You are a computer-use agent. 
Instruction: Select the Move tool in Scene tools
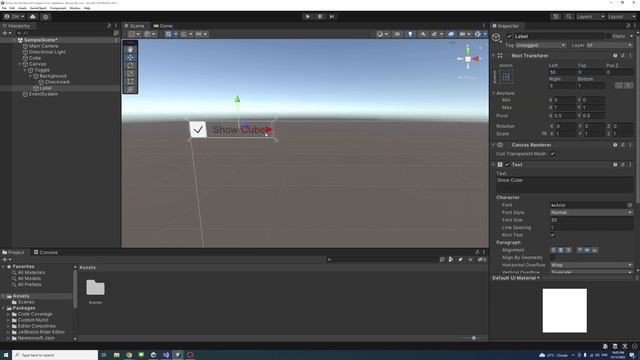tap(130, 58)
